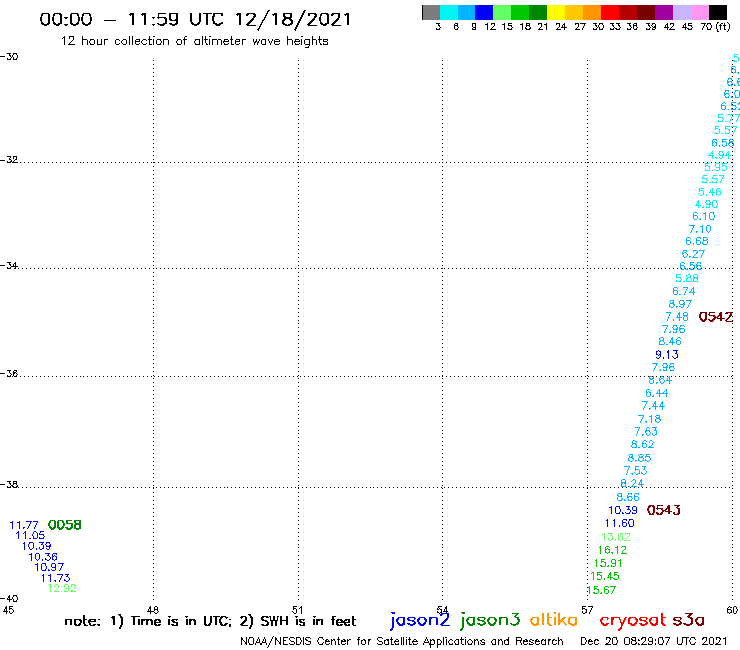Click the wave height value 15.67
This screenshot has width=740, height=650.
pos(601,590)
